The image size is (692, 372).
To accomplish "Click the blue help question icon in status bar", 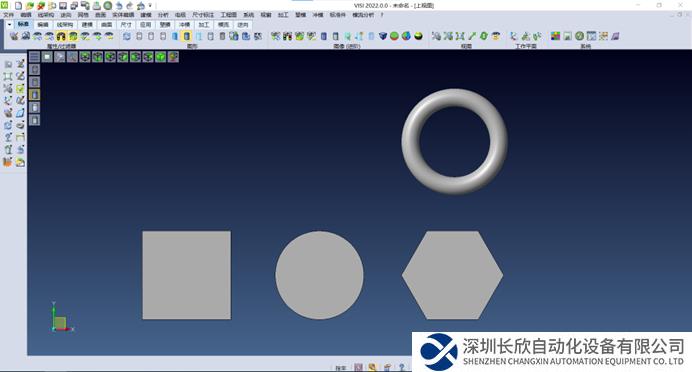I will tap(402, 367).
